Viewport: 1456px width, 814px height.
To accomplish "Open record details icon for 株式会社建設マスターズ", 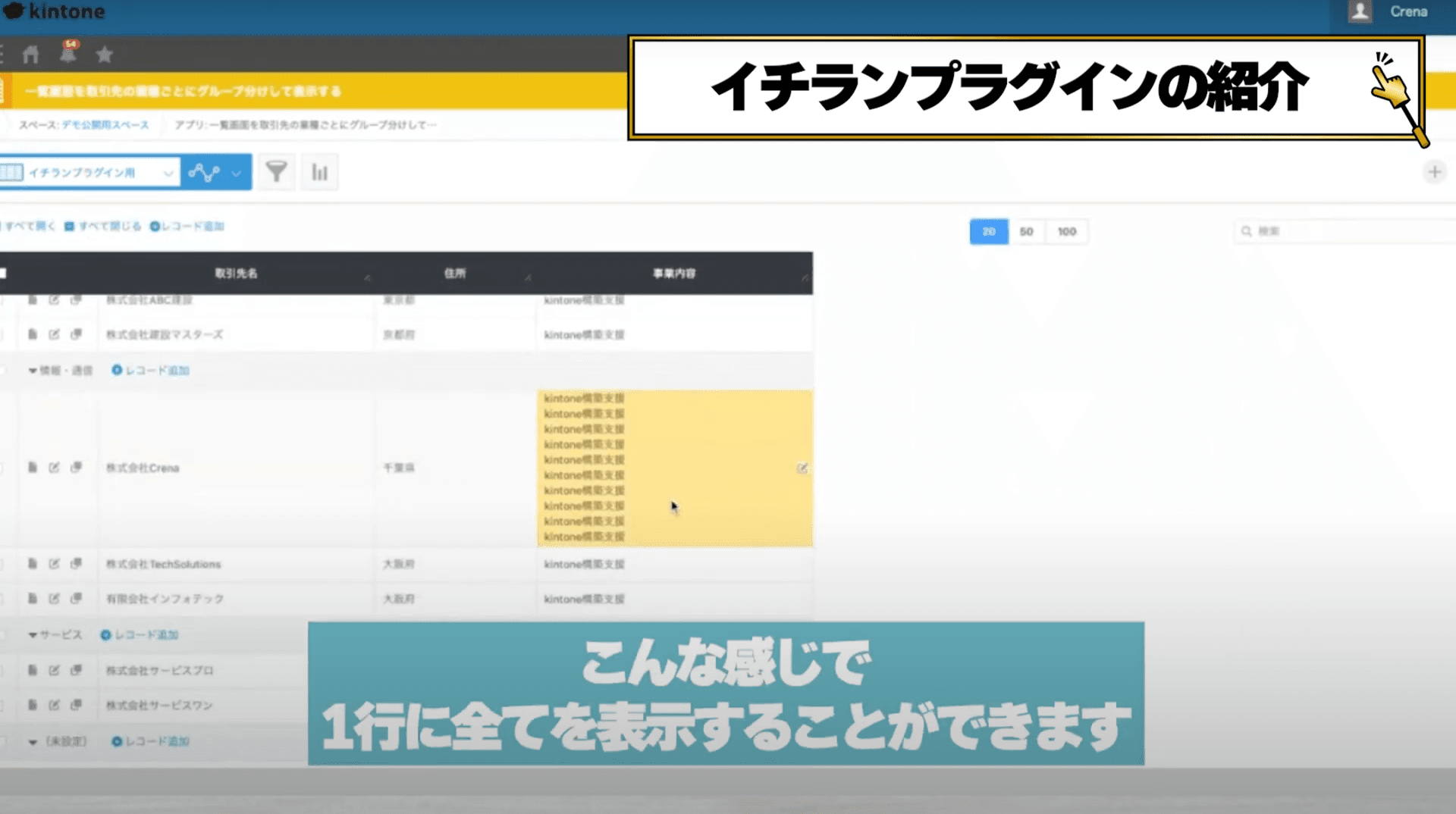I will (33, 334).
